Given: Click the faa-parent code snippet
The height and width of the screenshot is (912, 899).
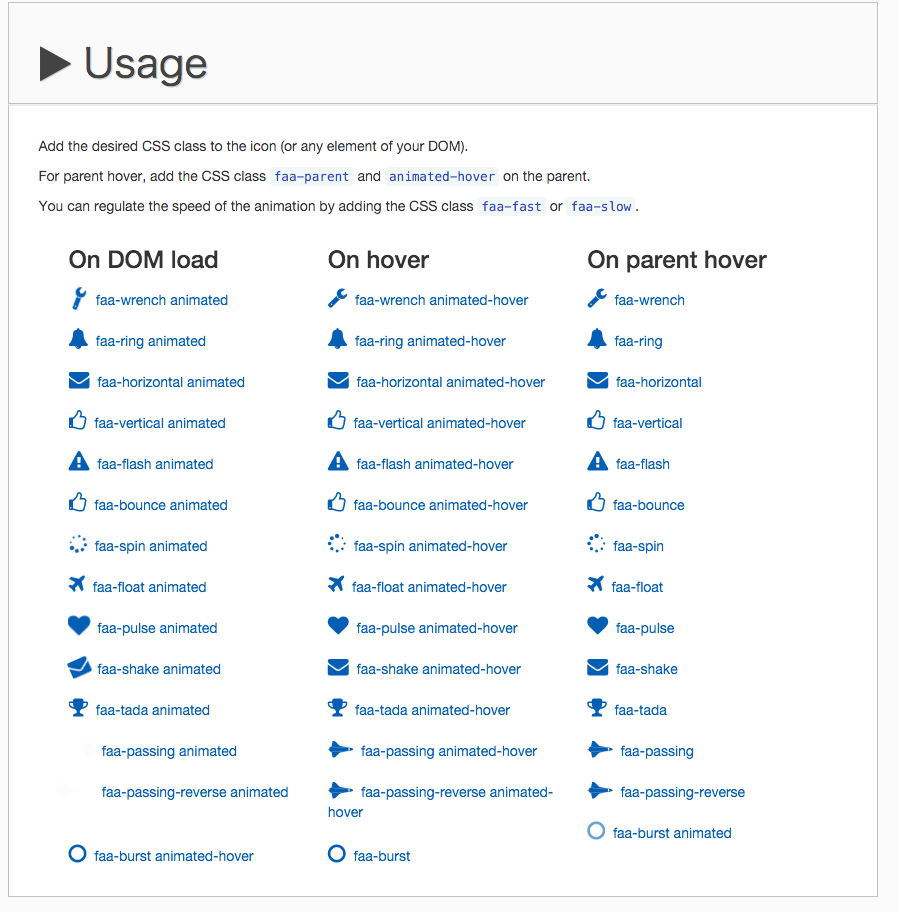Looking at the screenshot, I should [312, 177].
